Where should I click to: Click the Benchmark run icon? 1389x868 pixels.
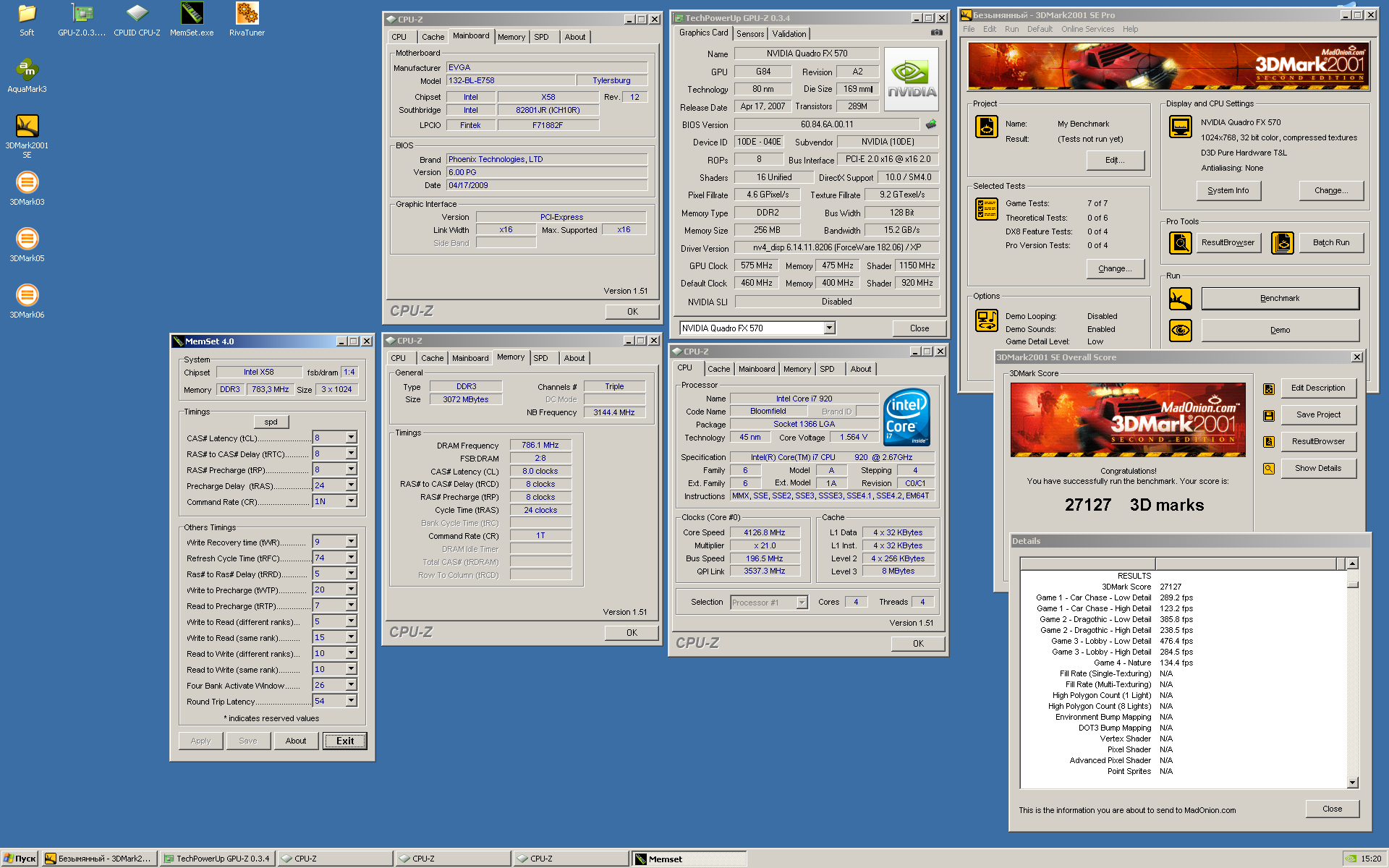pos(1181,298)
